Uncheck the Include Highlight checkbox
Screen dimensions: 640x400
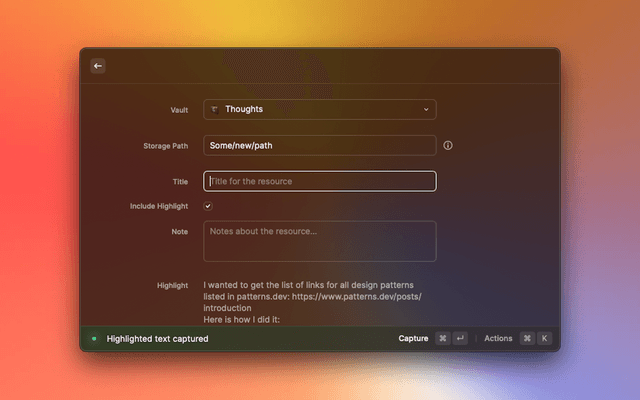click(208, 206)
